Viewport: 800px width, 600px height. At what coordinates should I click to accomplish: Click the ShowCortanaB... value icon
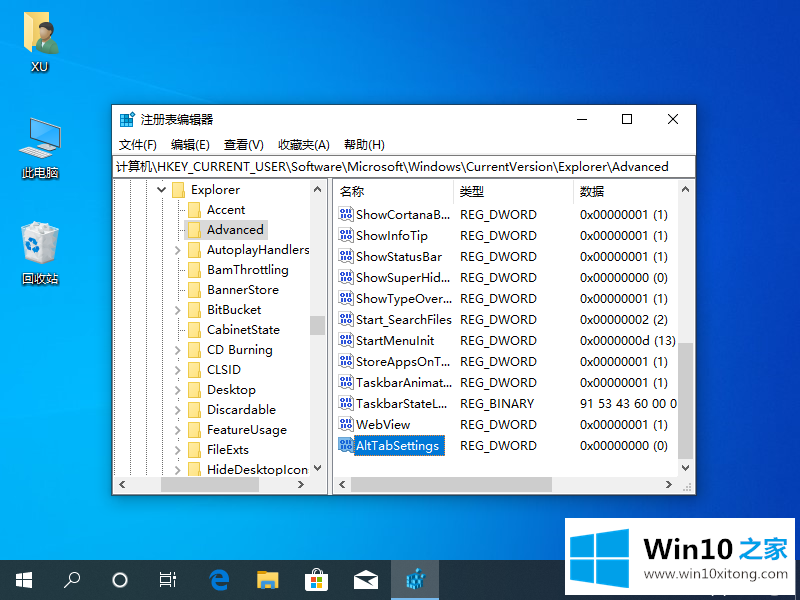[345, 214]
